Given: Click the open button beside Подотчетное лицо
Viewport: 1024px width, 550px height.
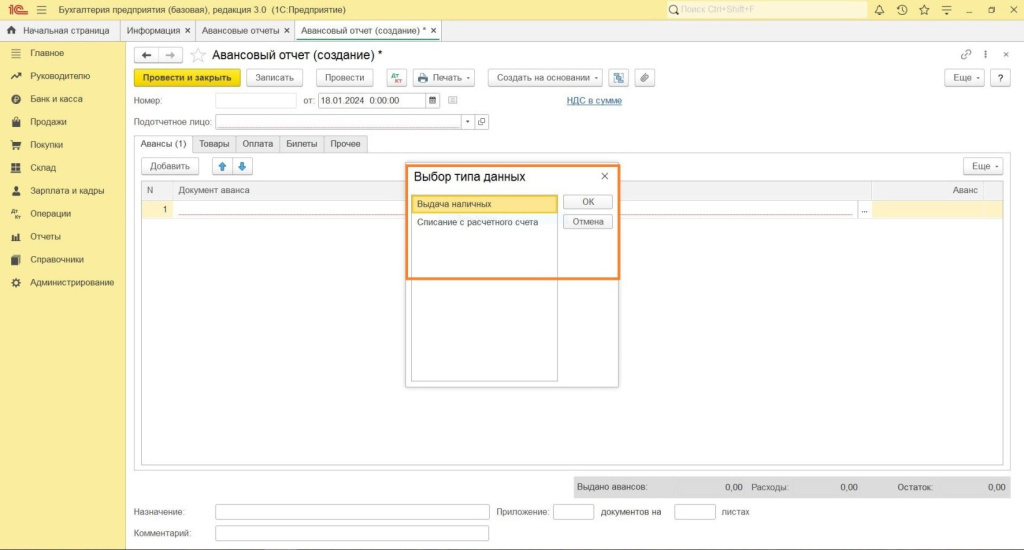Looking at the screenshot, I should coord(482,122).
